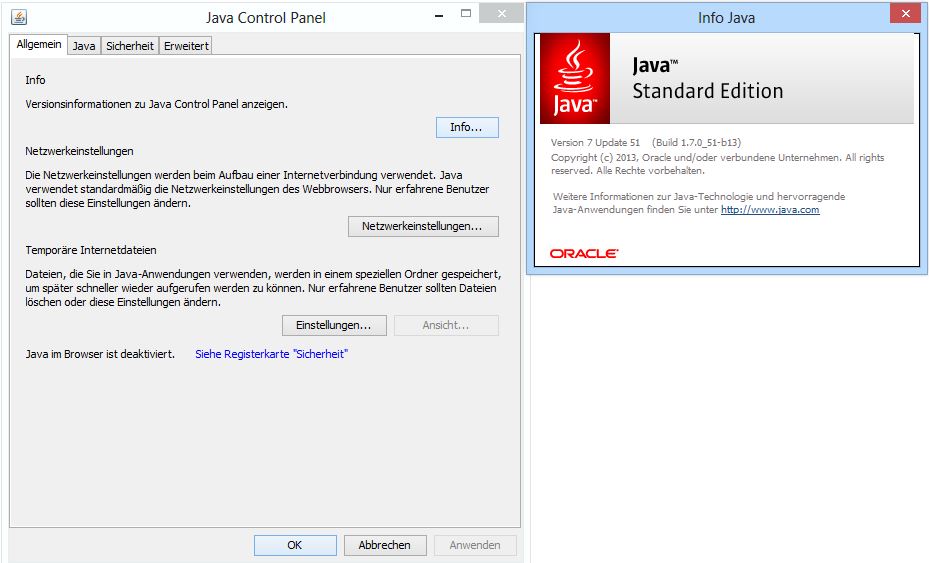Click the "Java Control Panel" title text
Viewport: 929px width, 563px height.
265,18
